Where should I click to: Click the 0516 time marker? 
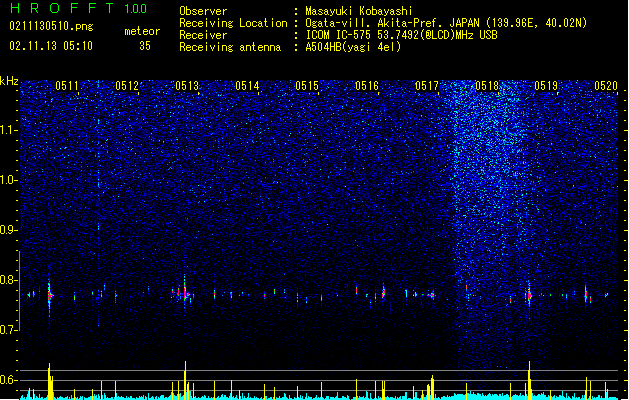click(x=367, y=86)
